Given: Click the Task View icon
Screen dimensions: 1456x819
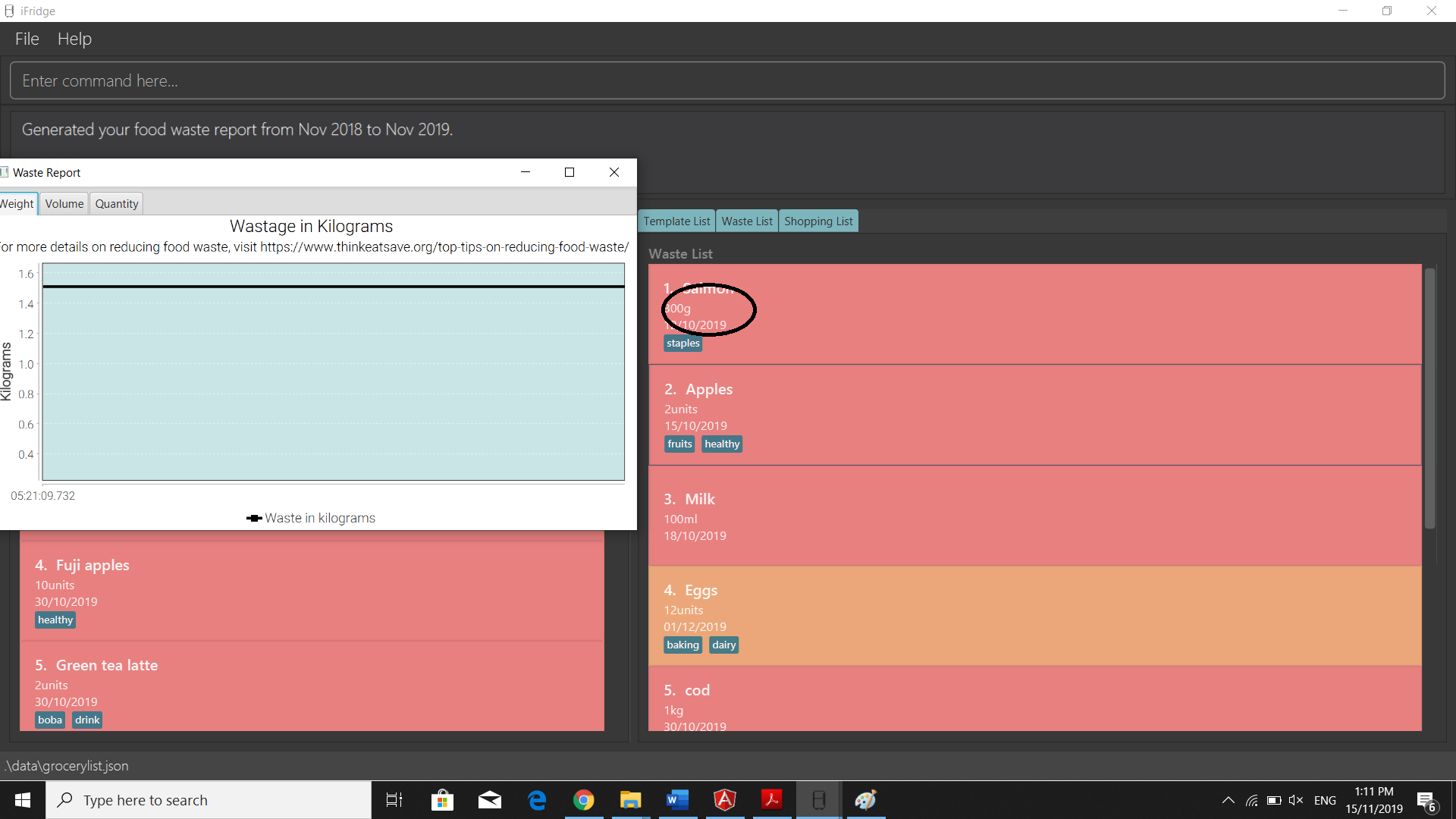Looking at the screenshot, I should coord(394,800).
